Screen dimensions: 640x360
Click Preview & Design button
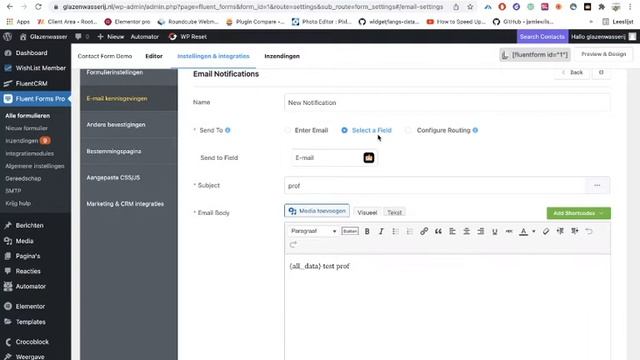click(603, 54)
